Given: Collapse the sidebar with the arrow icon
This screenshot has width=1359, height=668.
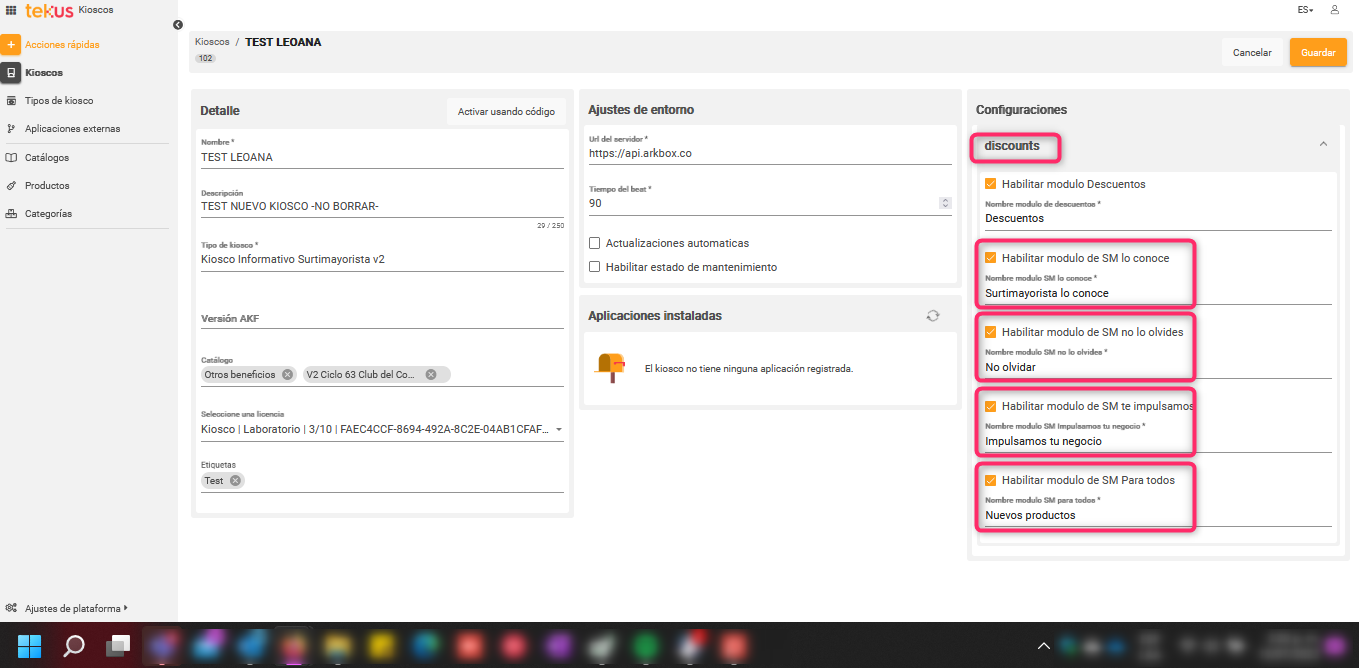Looking at the screenshot, I should 178,25.
